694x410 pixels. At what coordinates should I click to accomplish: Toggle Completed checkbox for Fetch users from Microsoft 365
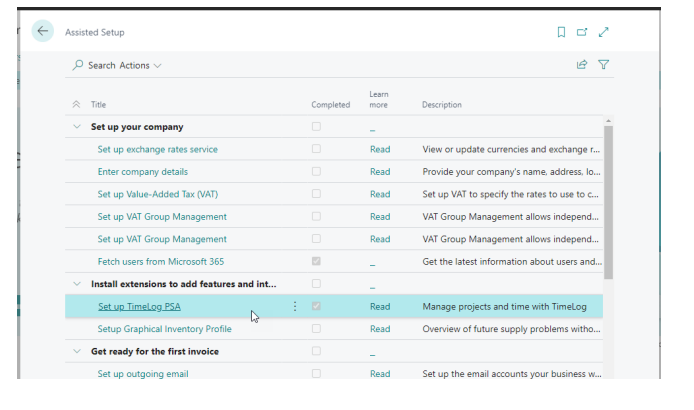pos(316,261)
